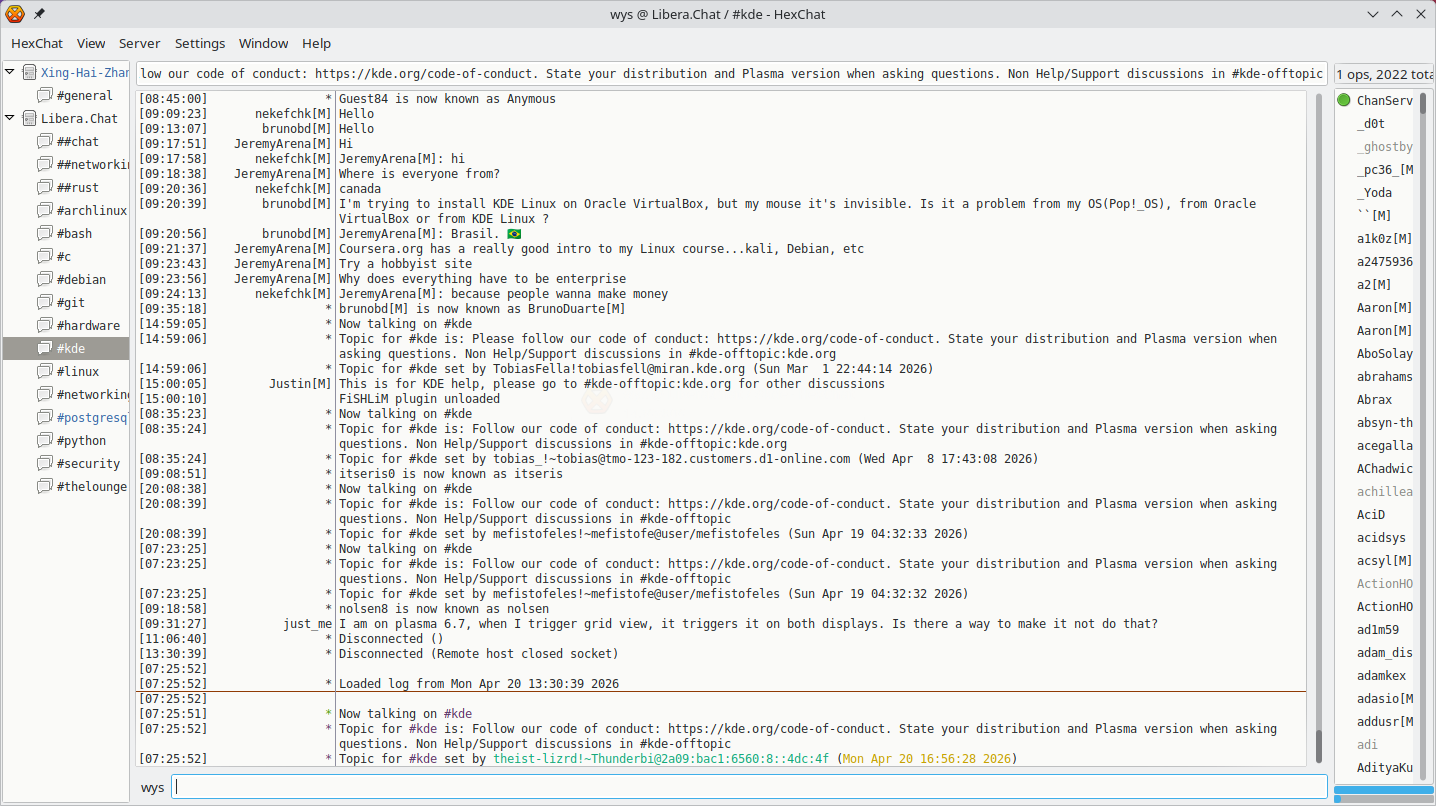This screenshot has height=806, width=1436.
Task: Click the channel icon beside #debian
Action: [45, 279]
